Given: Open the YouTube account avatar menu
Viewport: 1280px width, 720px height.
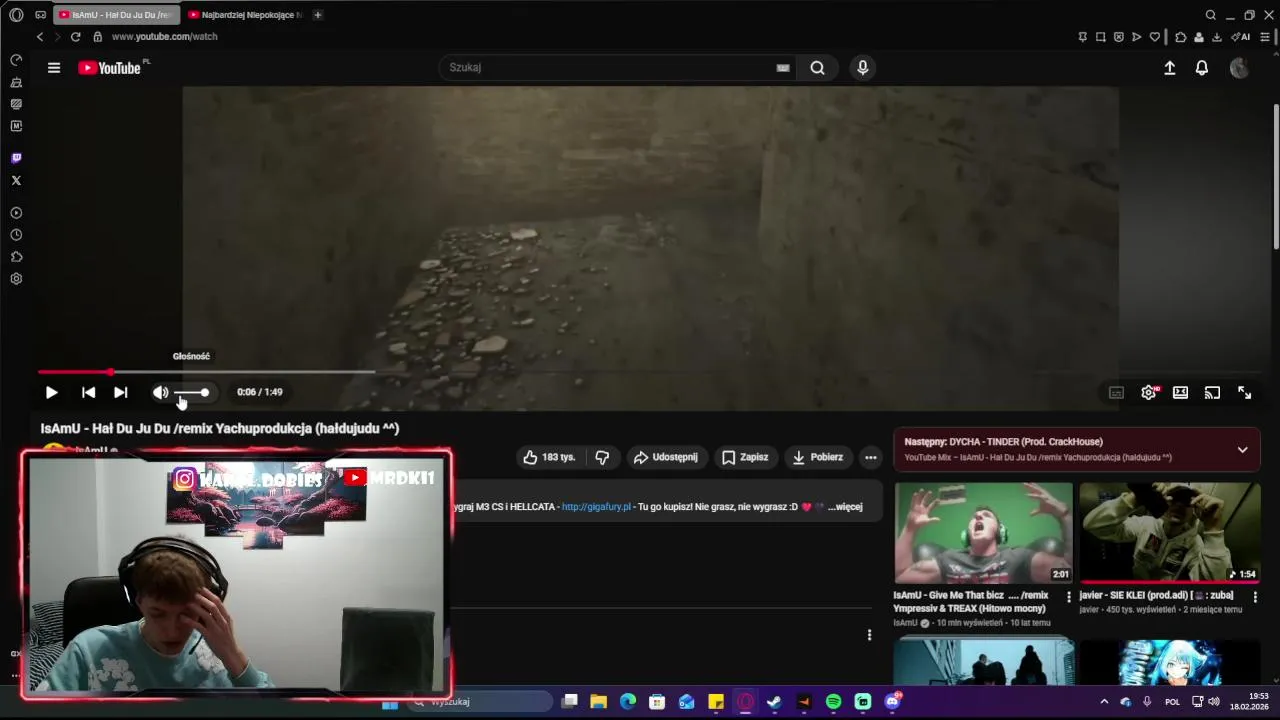Looking at the screenshot, I should point(1239,68).
